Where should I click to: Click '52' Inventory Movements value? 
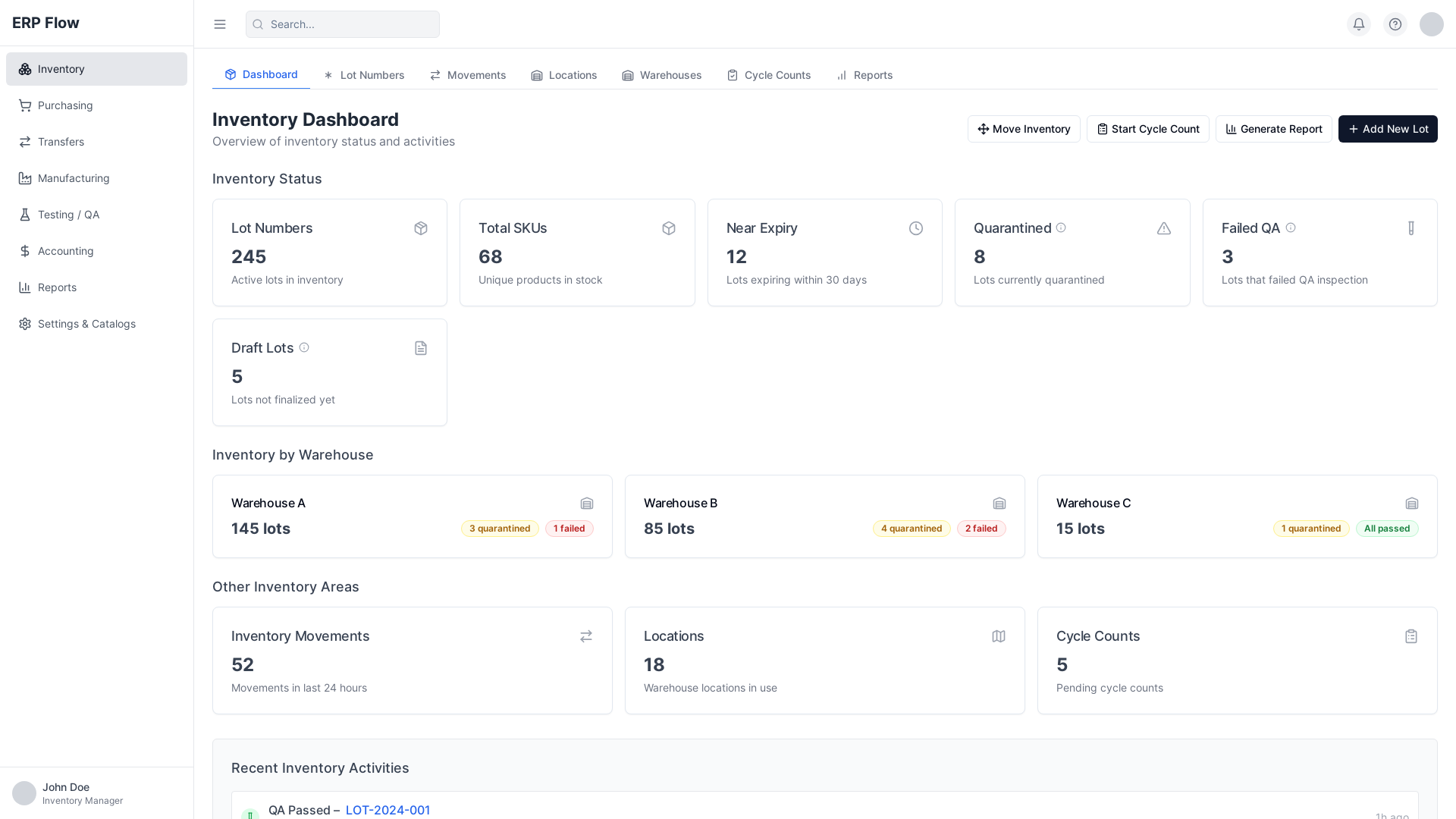click(243, 664)
